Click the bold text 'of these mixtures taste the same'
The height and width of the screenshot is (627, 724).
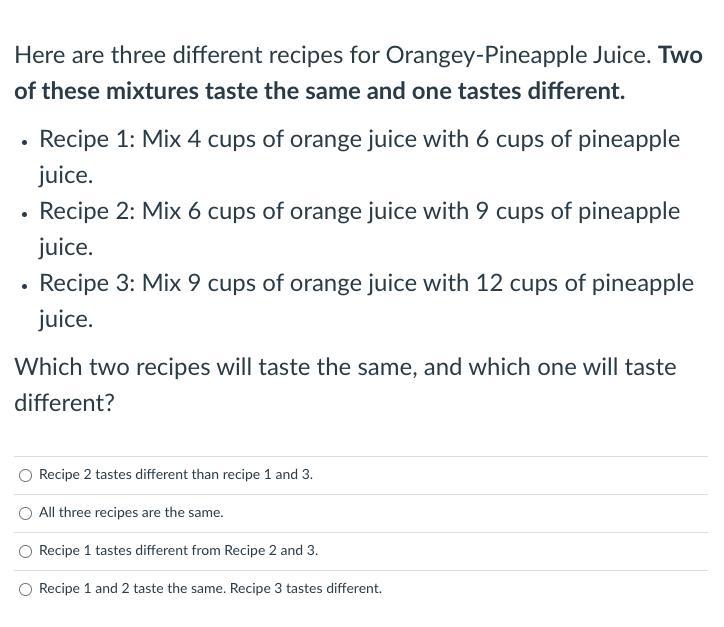coord(187,90)
